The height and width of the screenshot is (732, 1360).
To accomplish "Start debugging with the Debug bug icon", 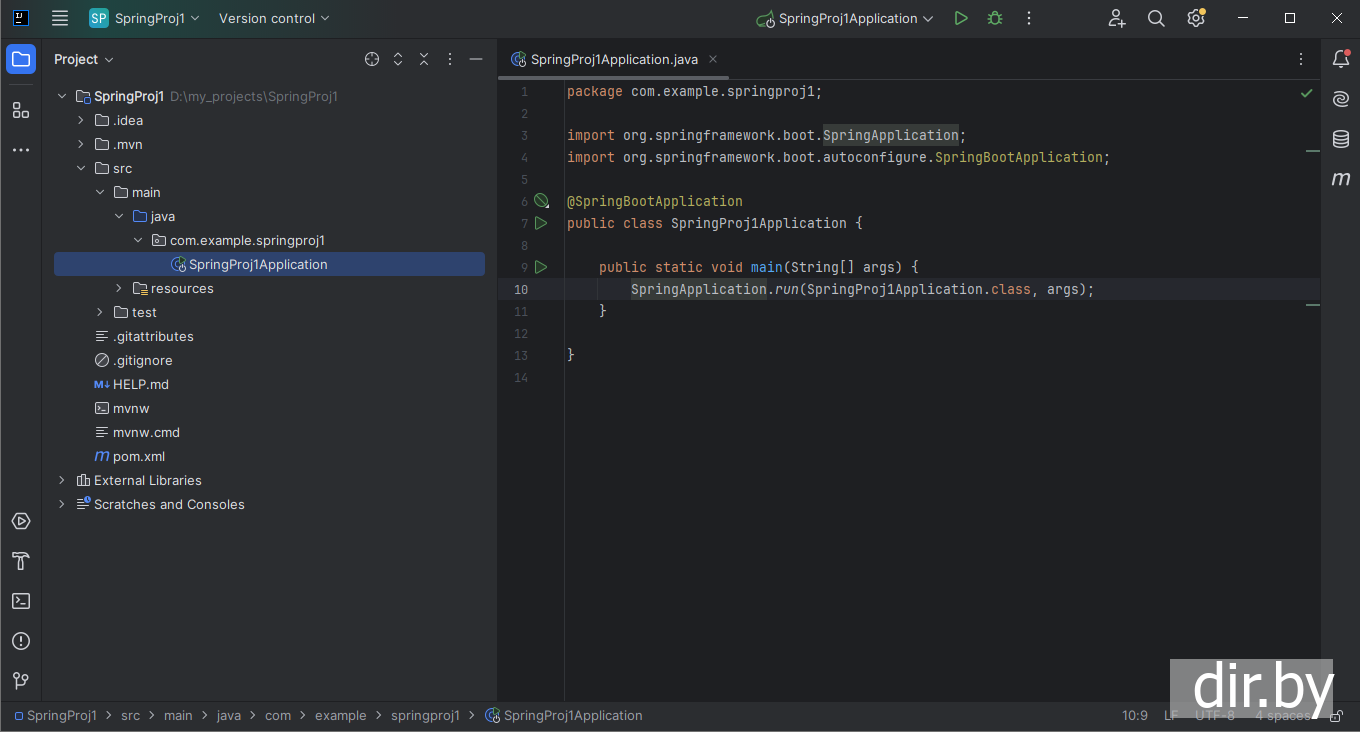I will [994, 18].
